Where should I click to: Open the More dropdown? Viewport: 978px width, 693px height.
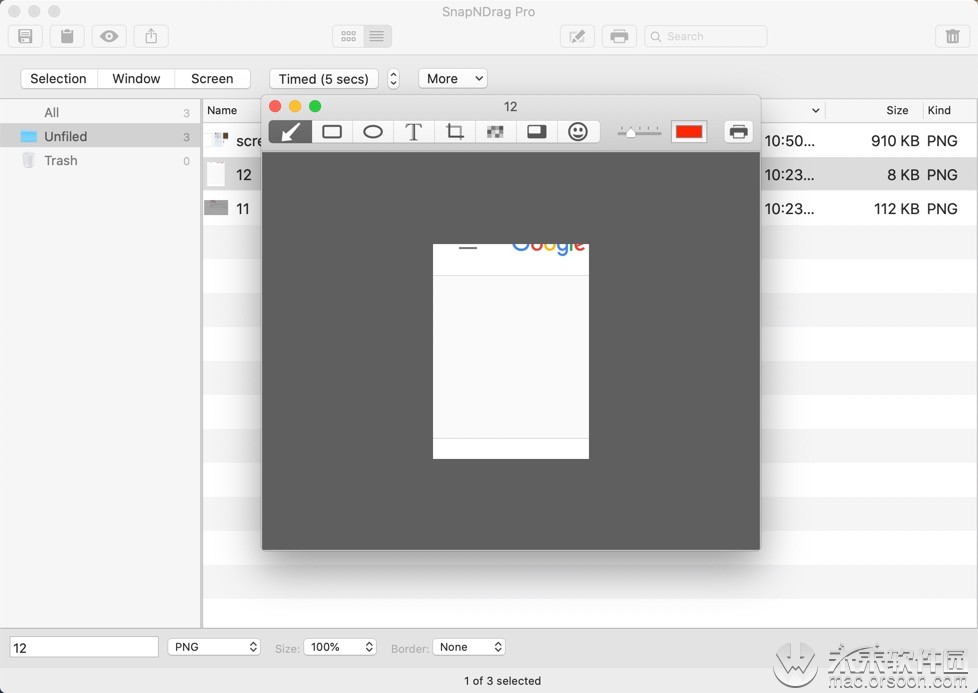pyautogui.click(x=452, y=78)
